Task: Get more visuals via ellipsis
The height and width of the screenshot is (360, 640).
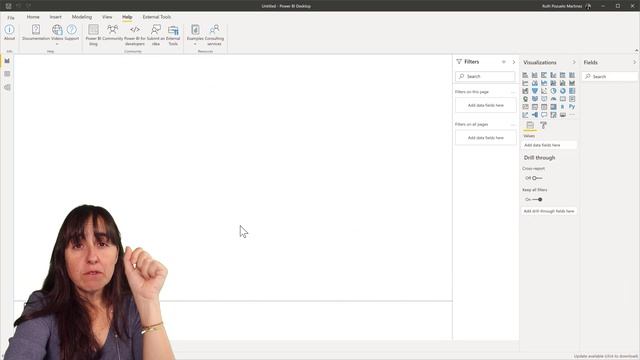Action: tap(572, 114)
